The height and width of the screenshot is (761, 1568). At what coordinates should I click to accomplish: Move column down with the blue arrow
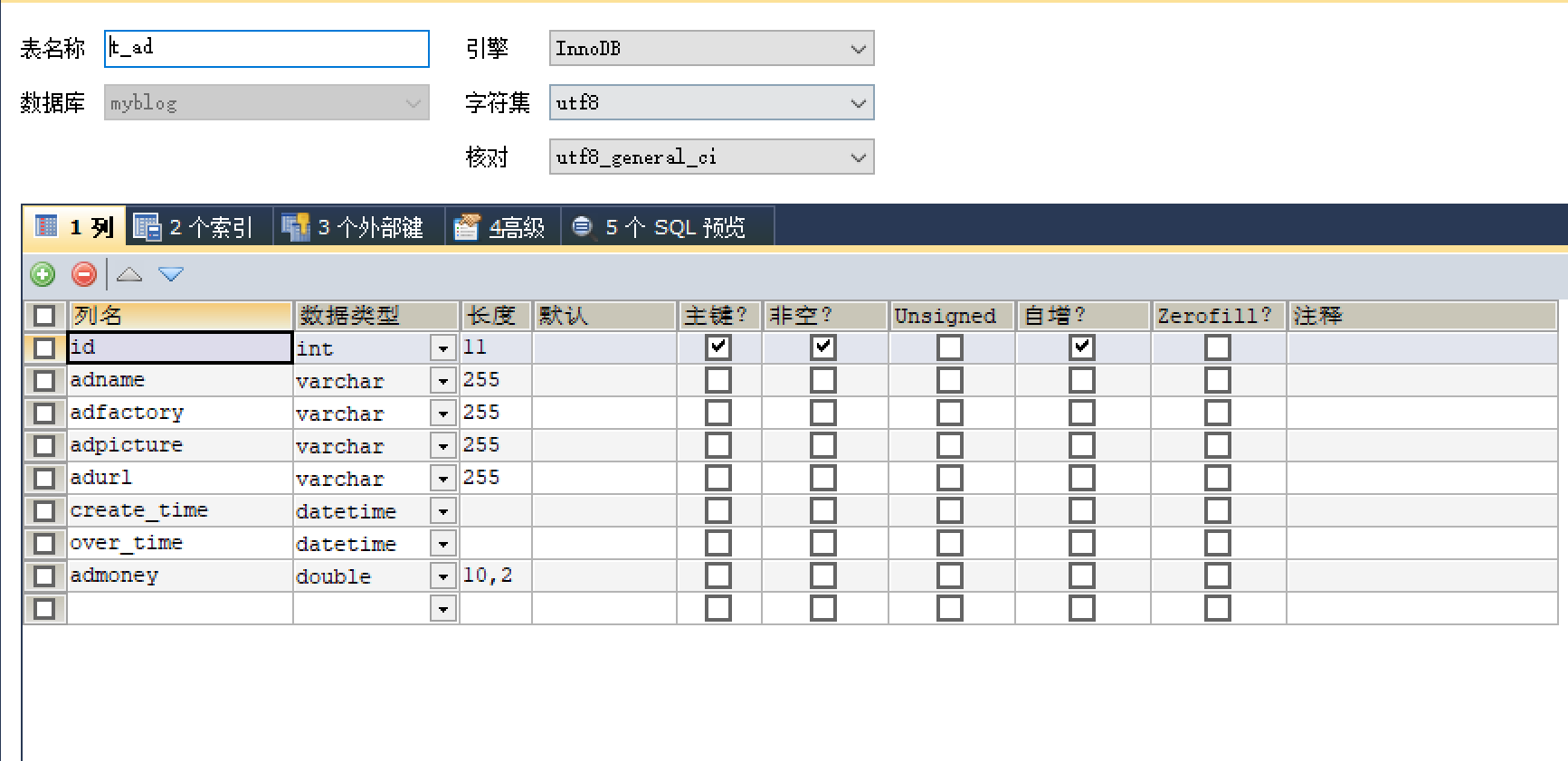coord(171,274)
